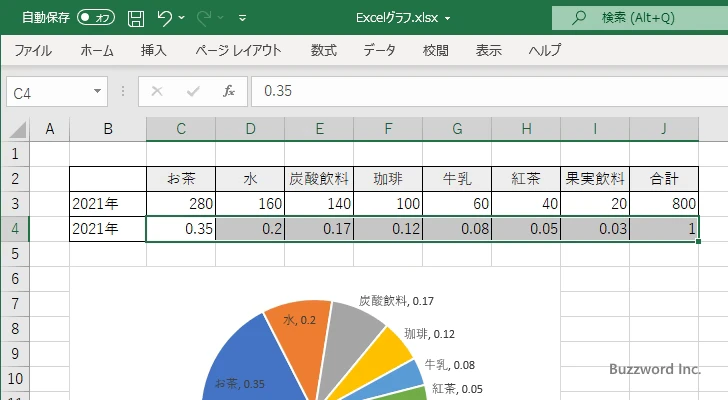Open the ファイル tab

click(32, 50)
